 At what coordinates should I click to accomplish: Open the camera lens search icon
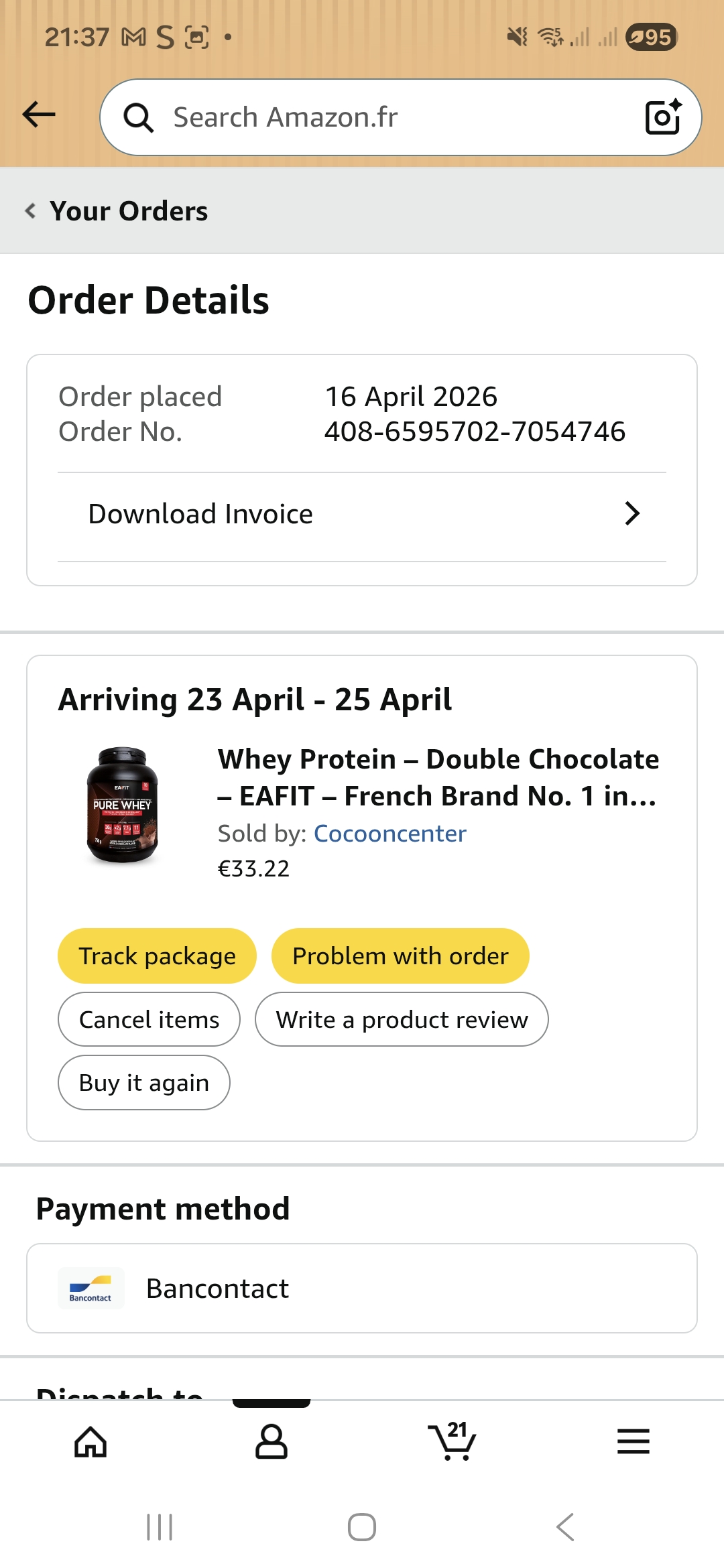662,117
